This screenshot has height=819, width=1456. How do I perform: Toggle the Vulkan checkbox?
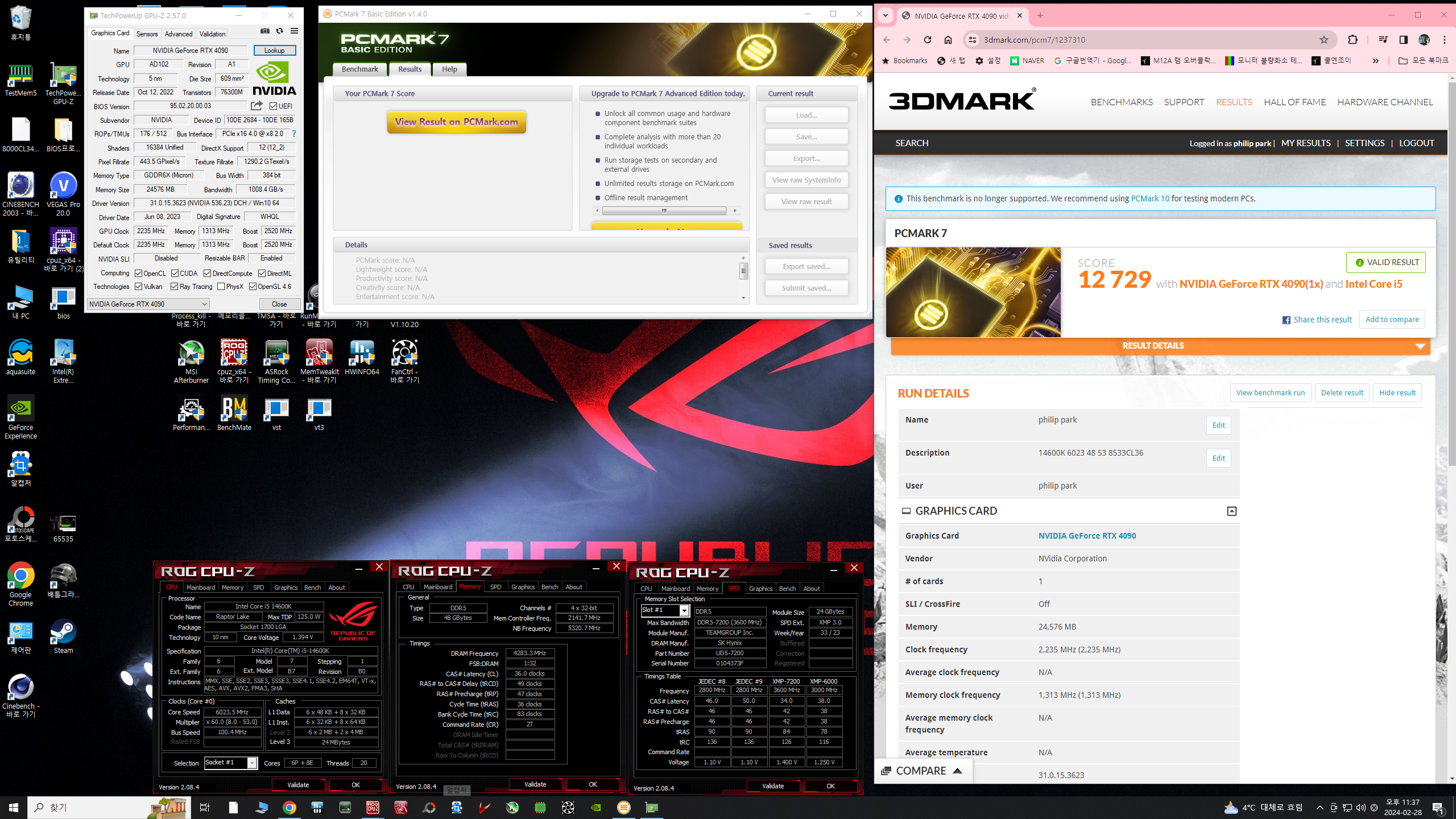tap(138, 287)
